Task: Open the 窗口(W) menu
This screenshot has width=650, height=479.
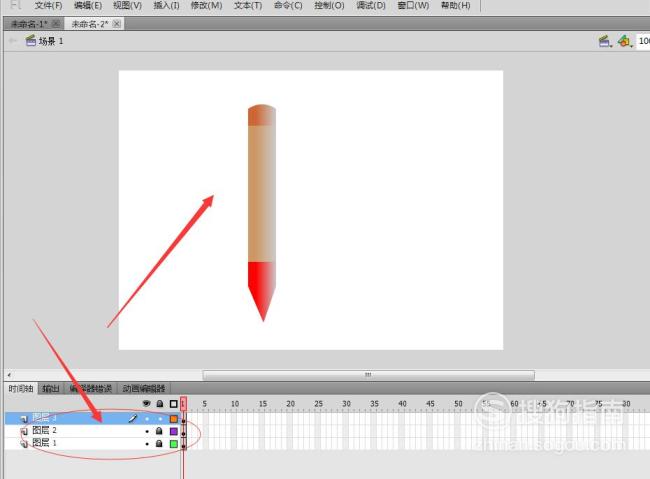Action: (413, 6)
